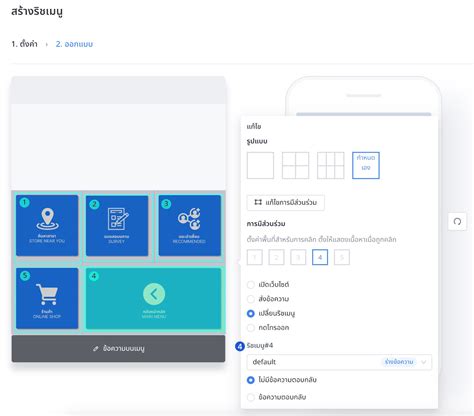
Task: Choose the four-area grid layout template
Action: [x=295, y=165]
